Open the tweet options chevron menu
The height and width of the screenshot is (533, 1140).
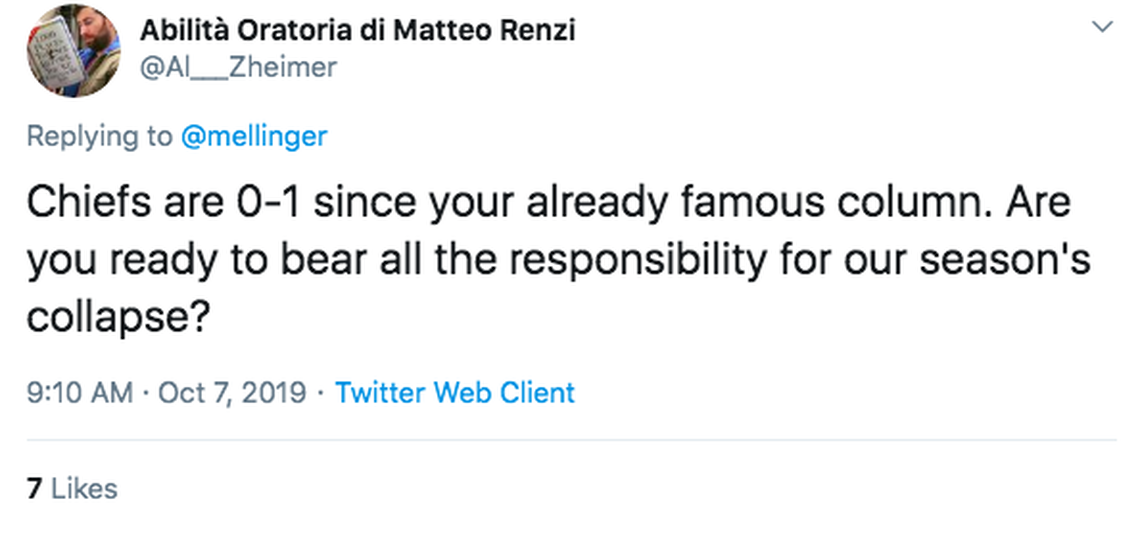tap(1103, 27)
